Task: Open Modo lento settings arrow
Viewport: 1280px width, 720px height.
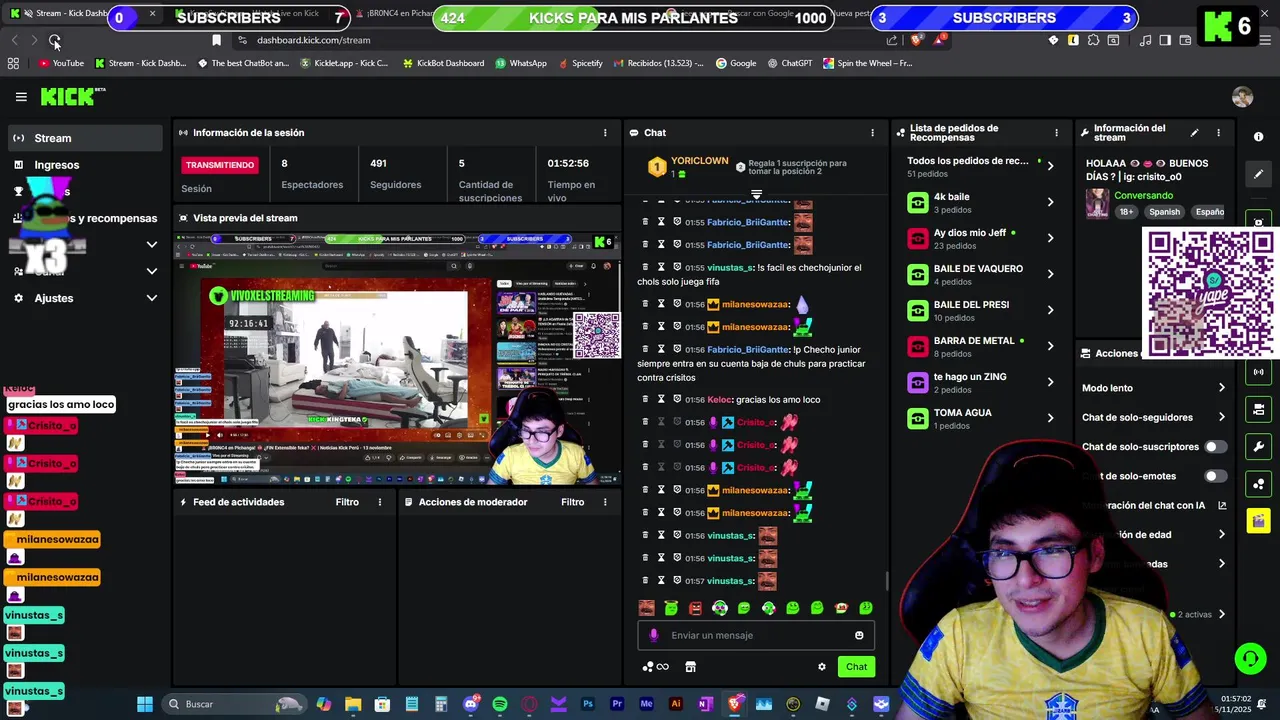Action: (1221, 388)
